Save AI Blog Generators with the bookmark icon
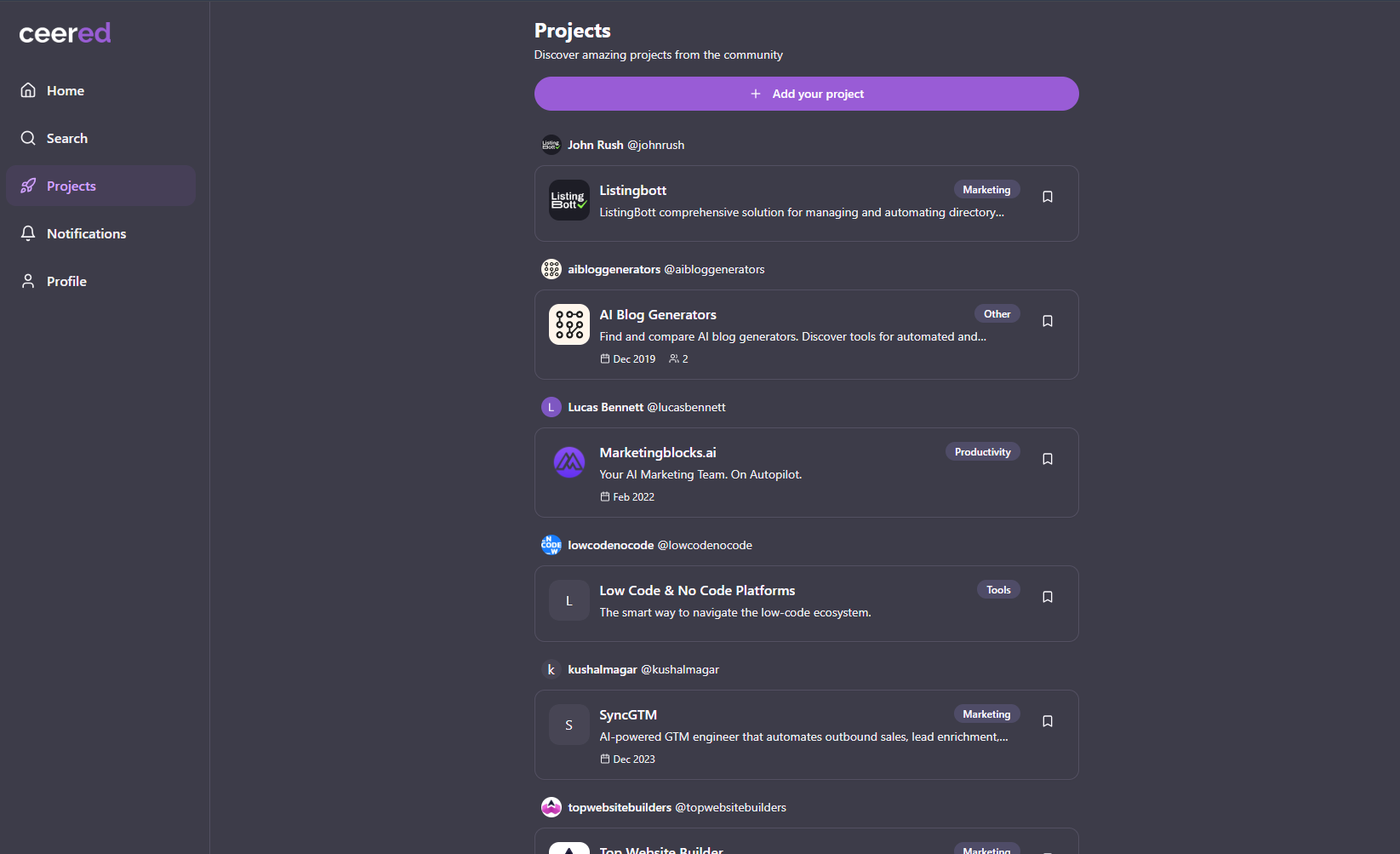The width and height of the screenshot is (1400, 854). pyautogui.click(x=1047, y=320)
